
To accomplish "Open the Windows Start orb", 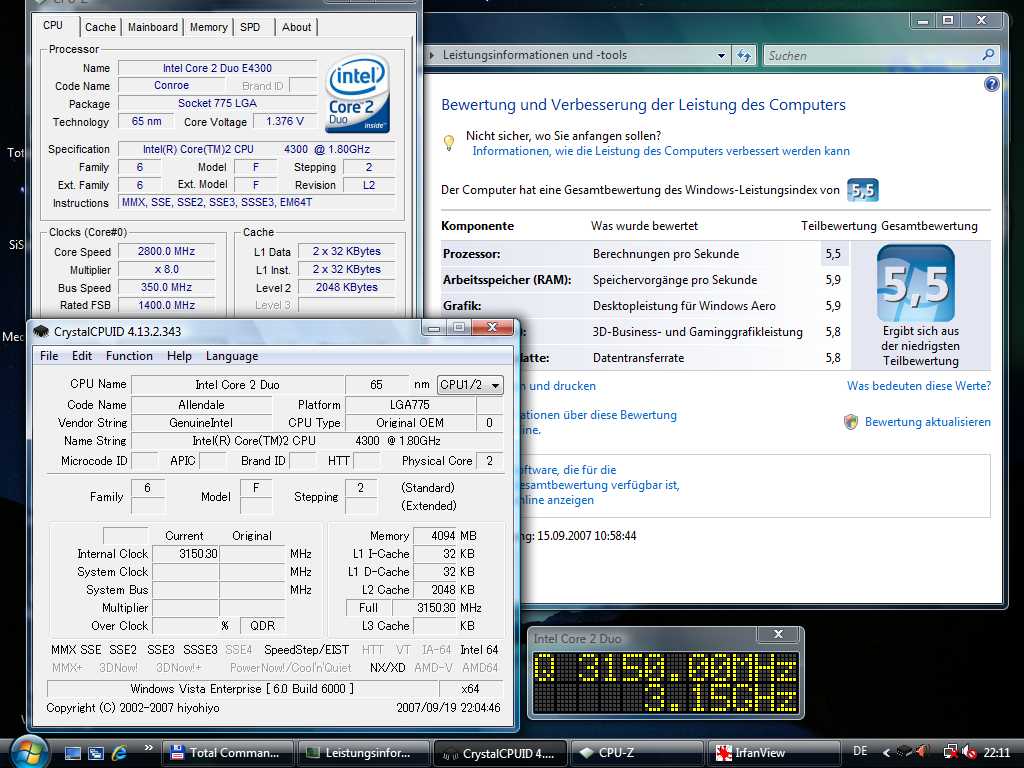I will click(28, 751).
